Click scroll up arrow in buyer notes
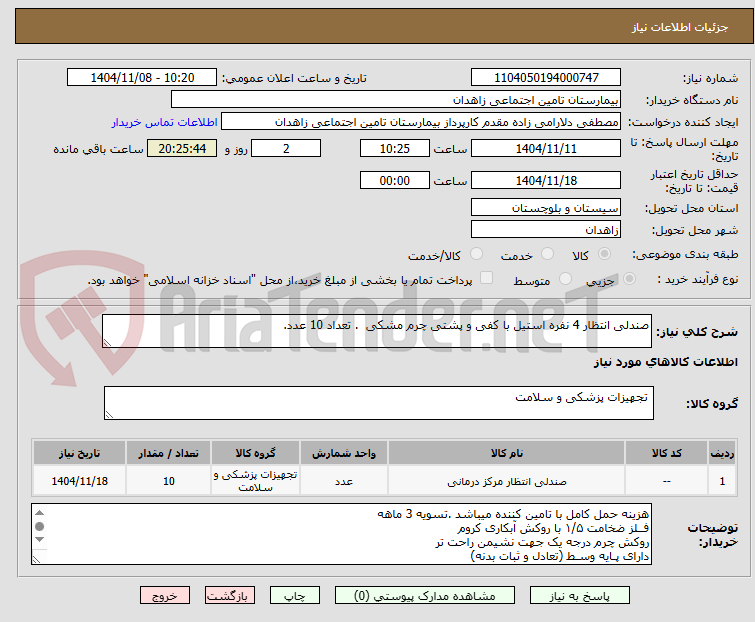This screenshot has height=622, width=755. [40, 513]
